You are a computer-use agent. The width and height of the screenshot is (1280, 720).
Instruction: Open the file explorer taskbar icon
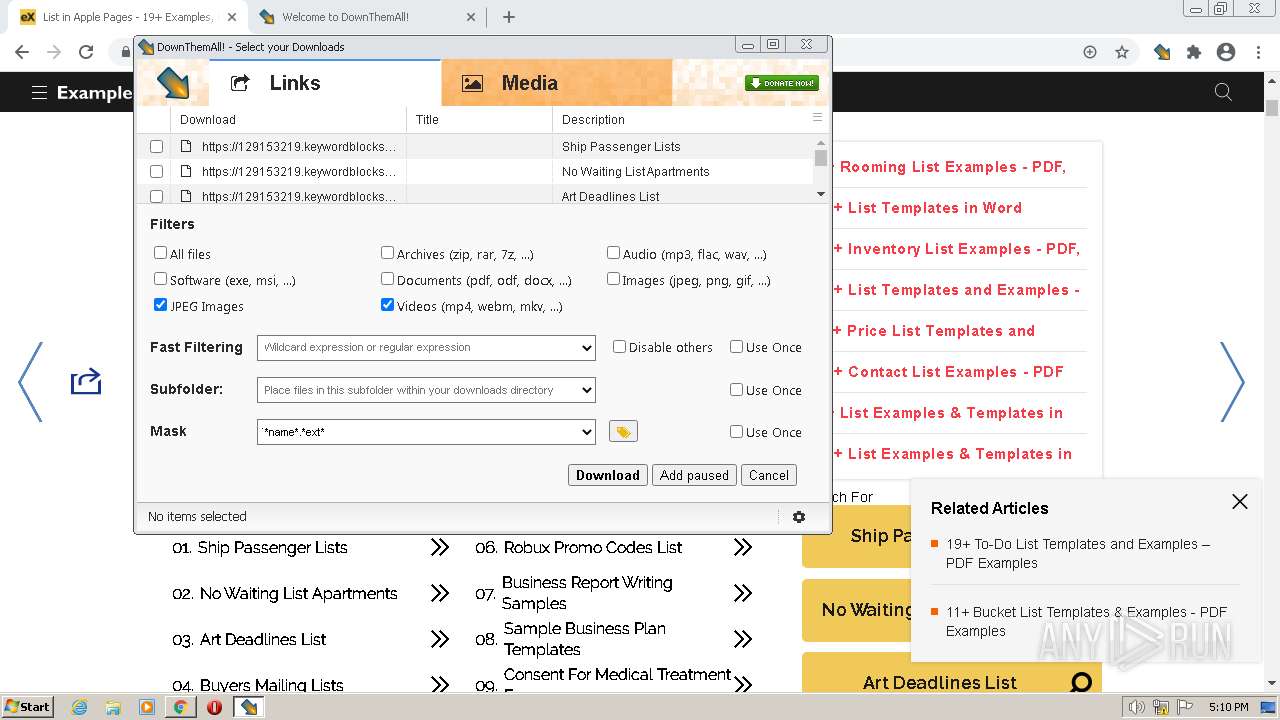pos(113,707)
